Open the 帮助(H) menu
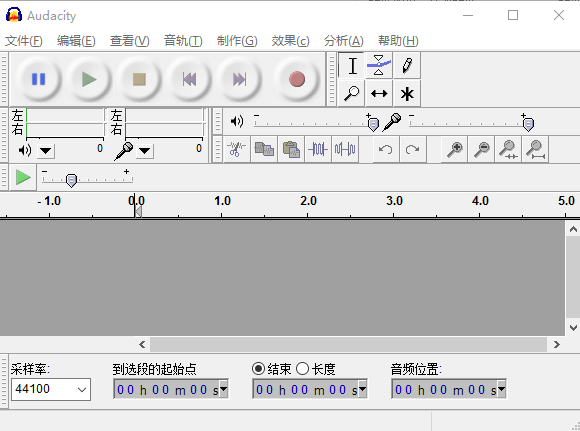This screenshot has width=580, height=431. pos(398,41)
